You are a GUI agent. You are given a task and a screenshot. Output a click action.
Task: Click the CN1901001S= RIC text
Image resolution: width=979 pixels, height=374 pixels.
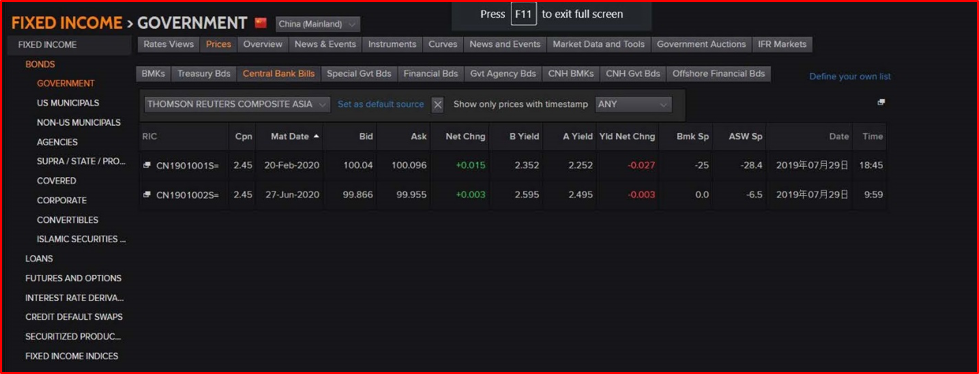187,166
